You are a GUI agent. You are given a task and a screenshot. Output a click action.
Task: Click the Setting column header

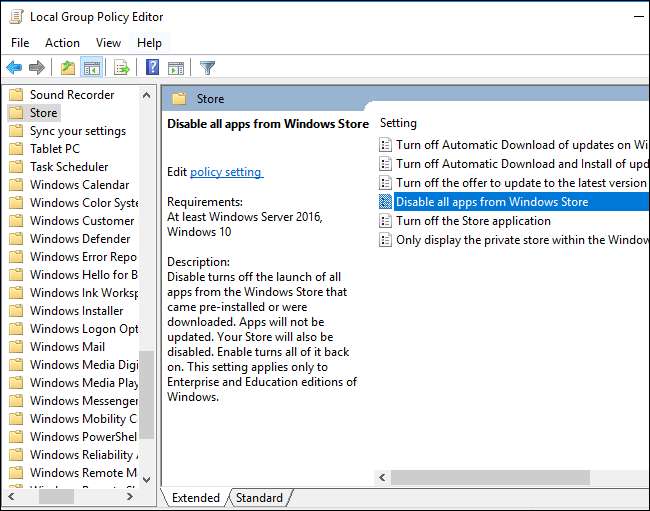[x=398, y=123]
